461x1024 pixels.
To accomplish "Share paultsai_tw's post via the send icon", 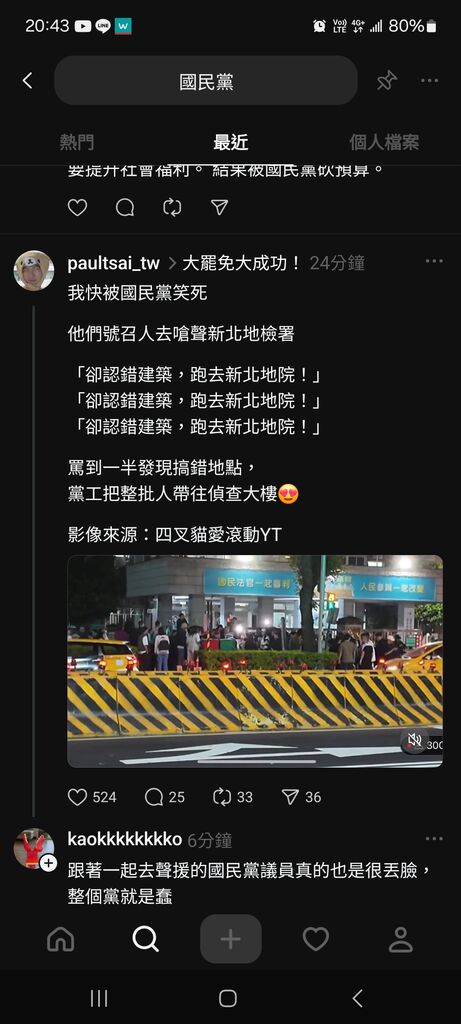I will [290, 797].
